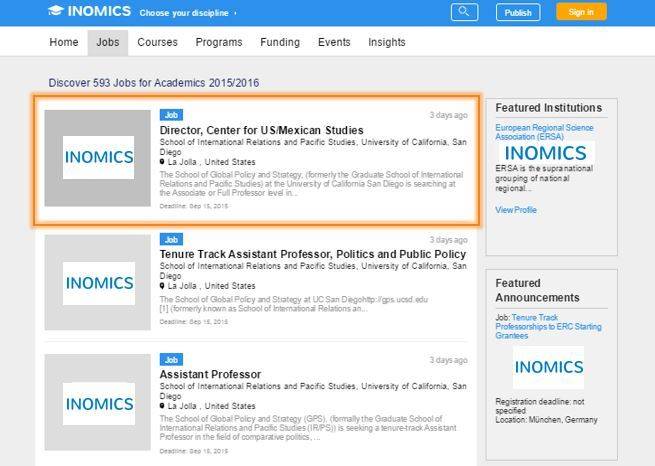The height and width of the screenshot is (466, 655).
Task: Click the orange Sign in button
Action: (581, 12)
